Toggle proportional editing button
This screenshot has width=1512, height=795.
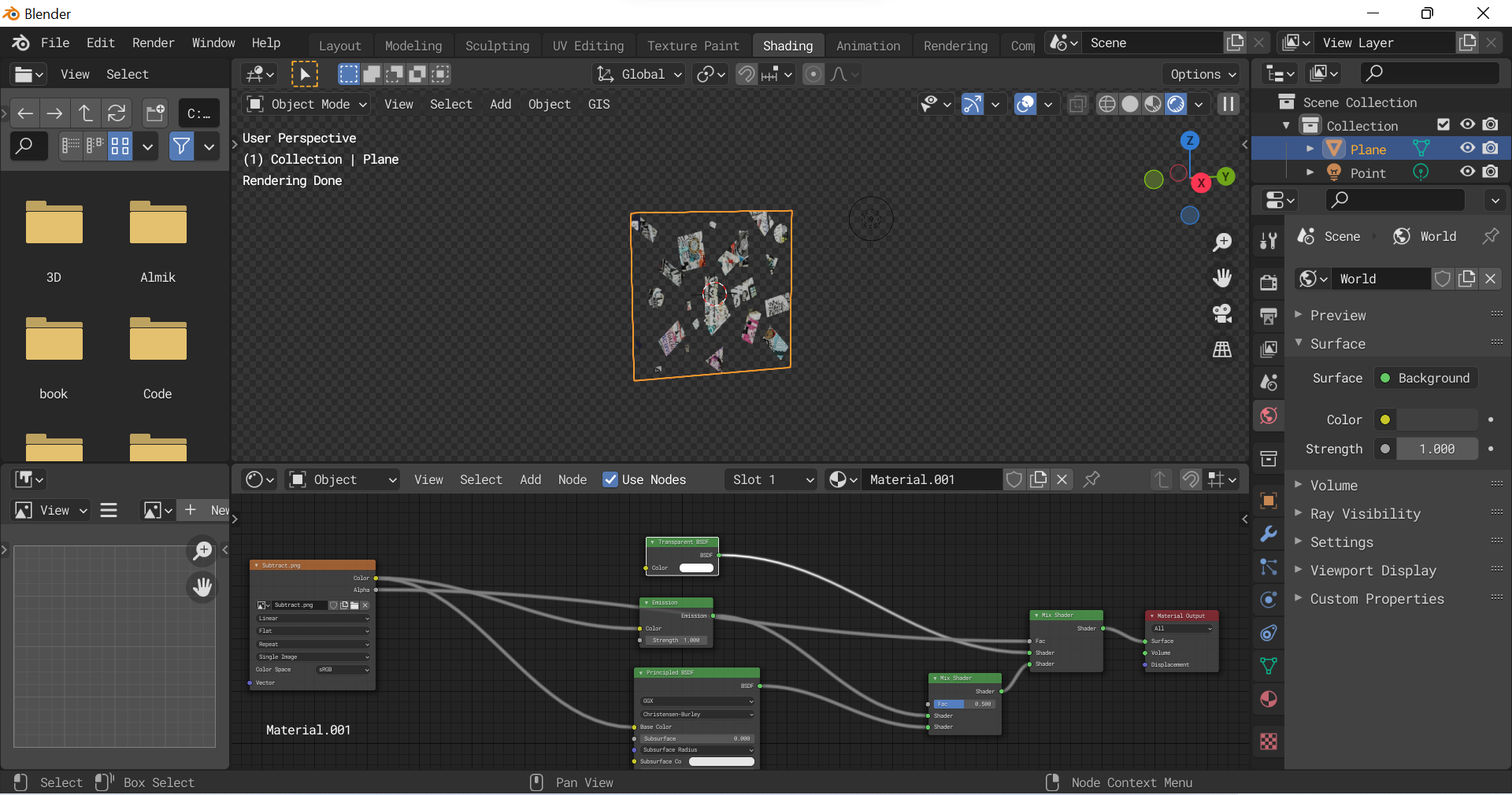tap(813, 74)
